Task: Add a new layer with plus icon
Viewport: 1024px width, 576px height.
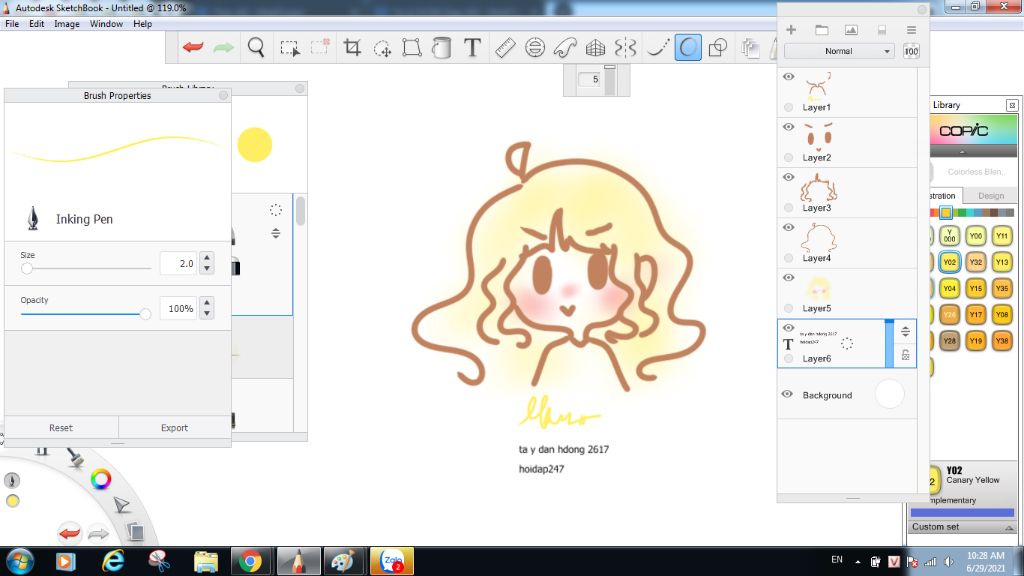Action: 791,30
